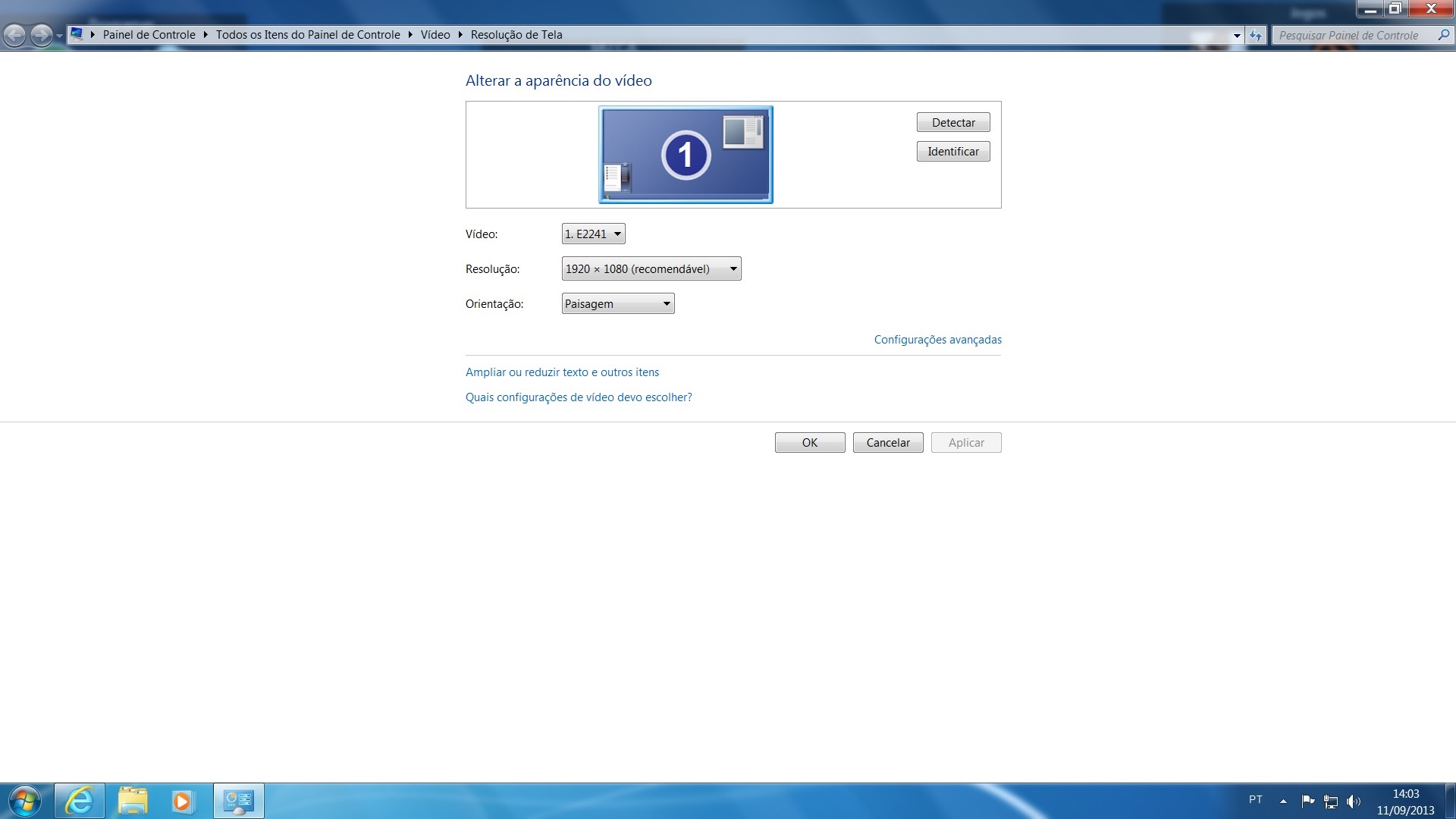Screen dimensions: 1456x819
Task: Click the volume speaker tray icon
Action: click(x=1354, y=801)
